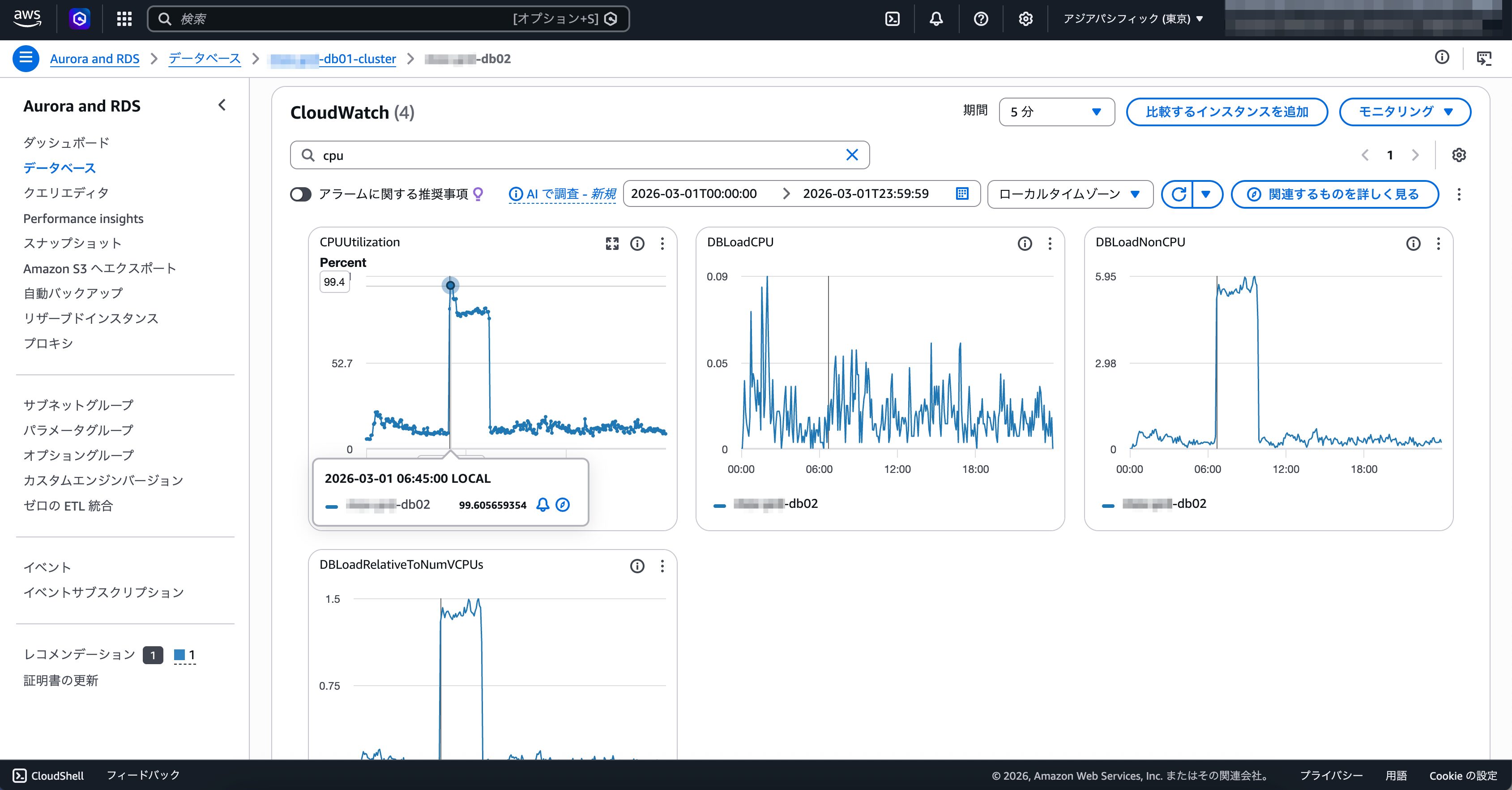The image size is (1512, 790).
Task: Open DBLoadCPU chart options menu
Action: coord(1050,243)
